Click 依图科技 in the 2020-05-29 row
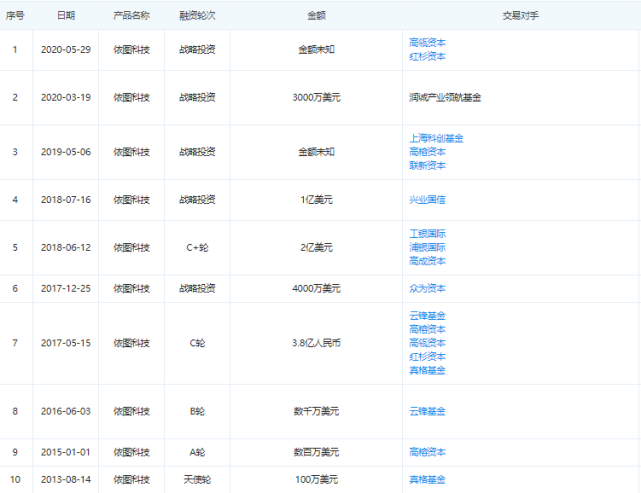 click(x=132, y=49)
